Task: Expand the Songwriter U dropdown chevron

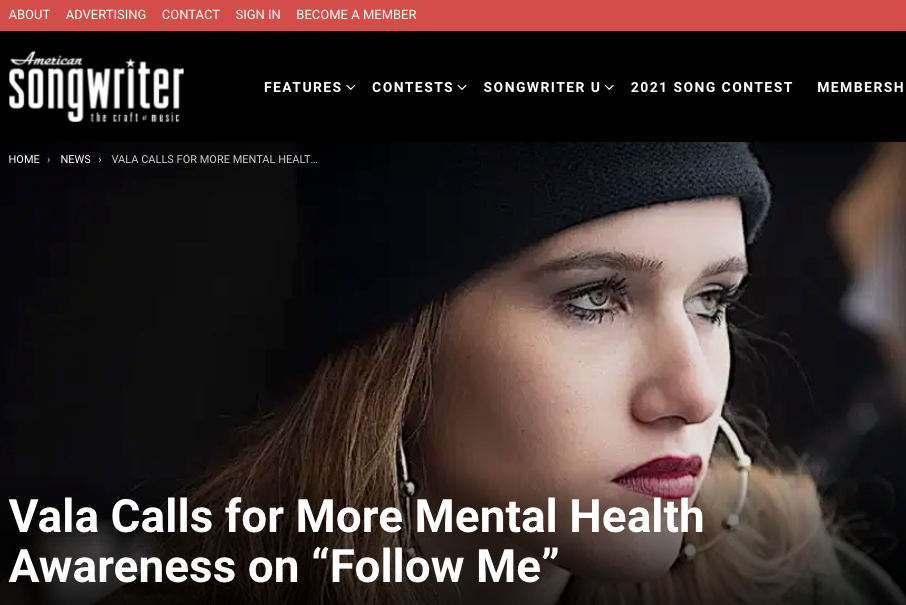Action: coord(609,87)
